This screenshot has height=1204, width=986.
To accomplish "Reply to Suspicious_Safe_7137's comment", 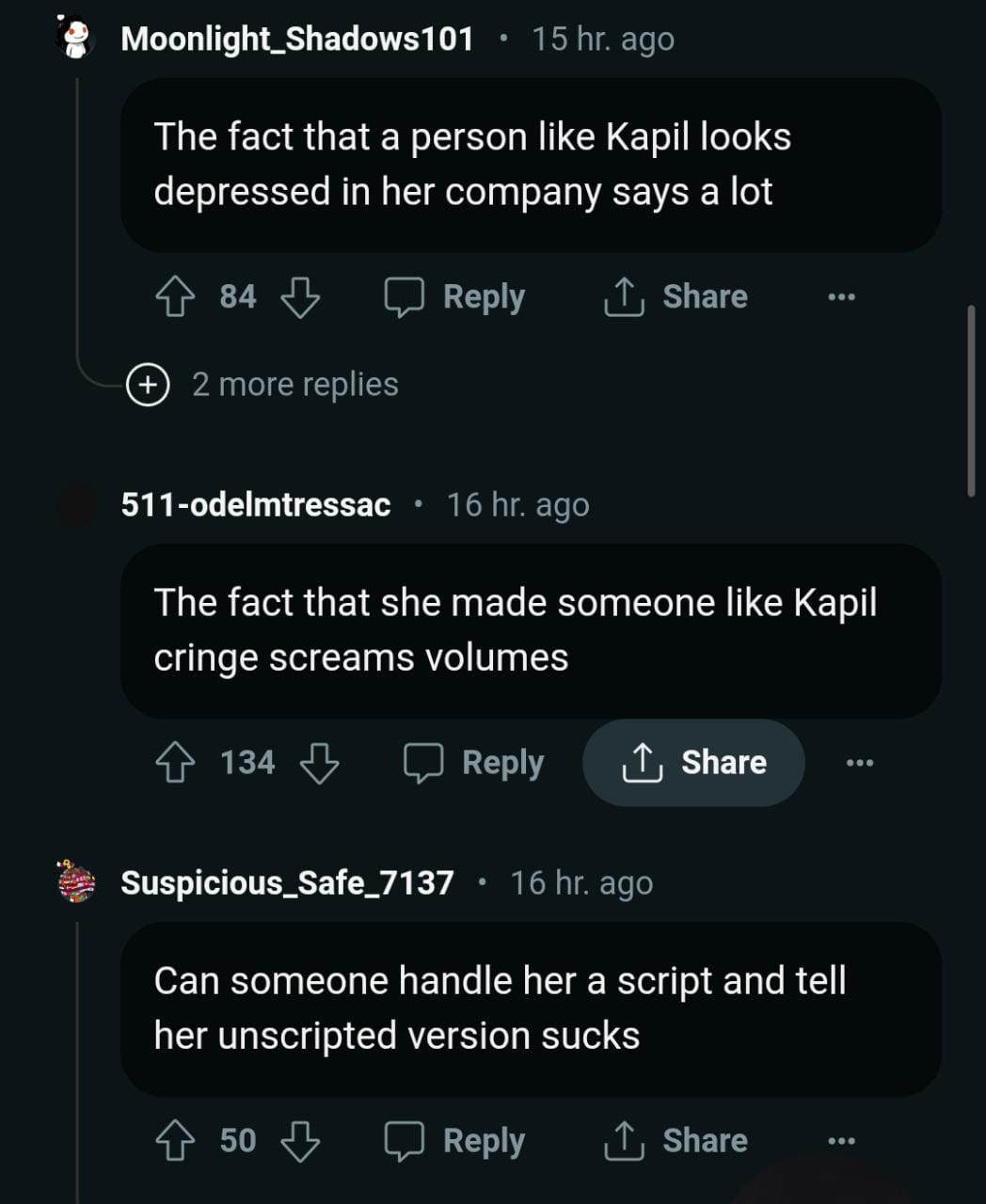I will tap(455, 1141).
